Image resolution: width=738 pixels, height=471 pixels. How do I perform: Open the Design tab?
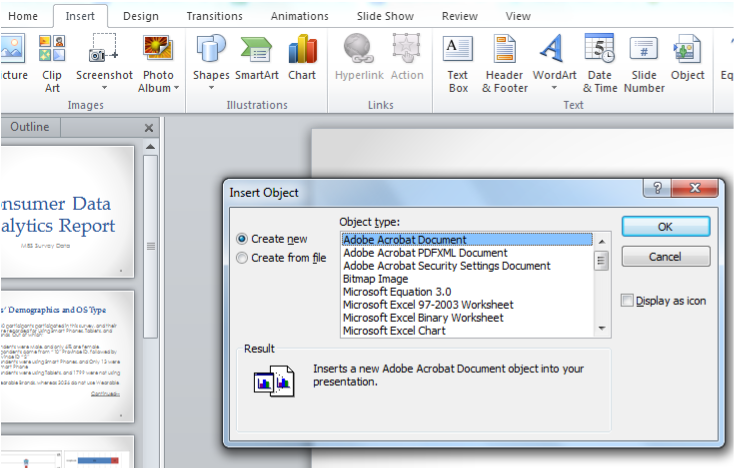(141, 16)
